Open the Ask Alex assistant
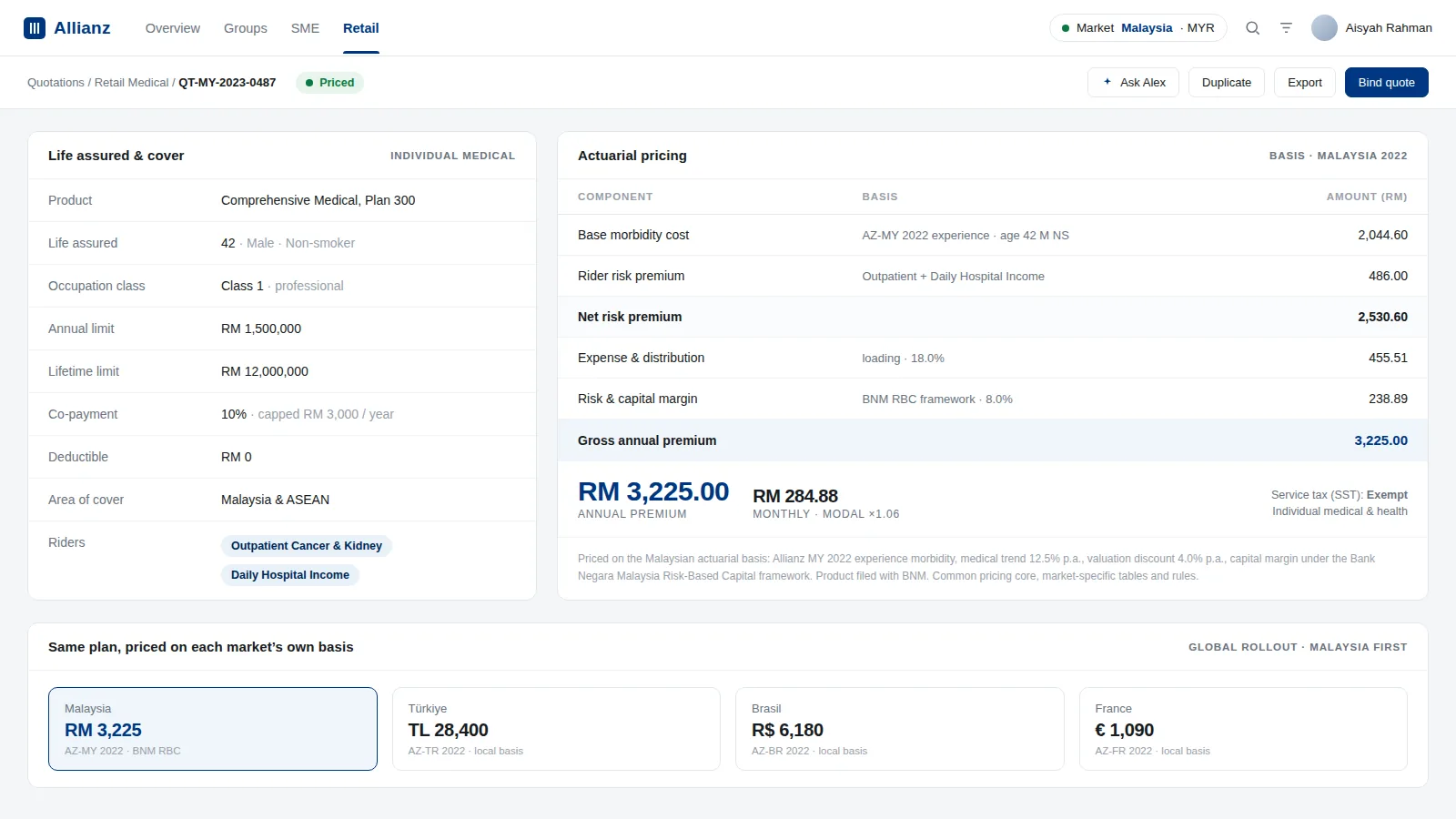This screenshot has width=1456, height=819. 1133,82
